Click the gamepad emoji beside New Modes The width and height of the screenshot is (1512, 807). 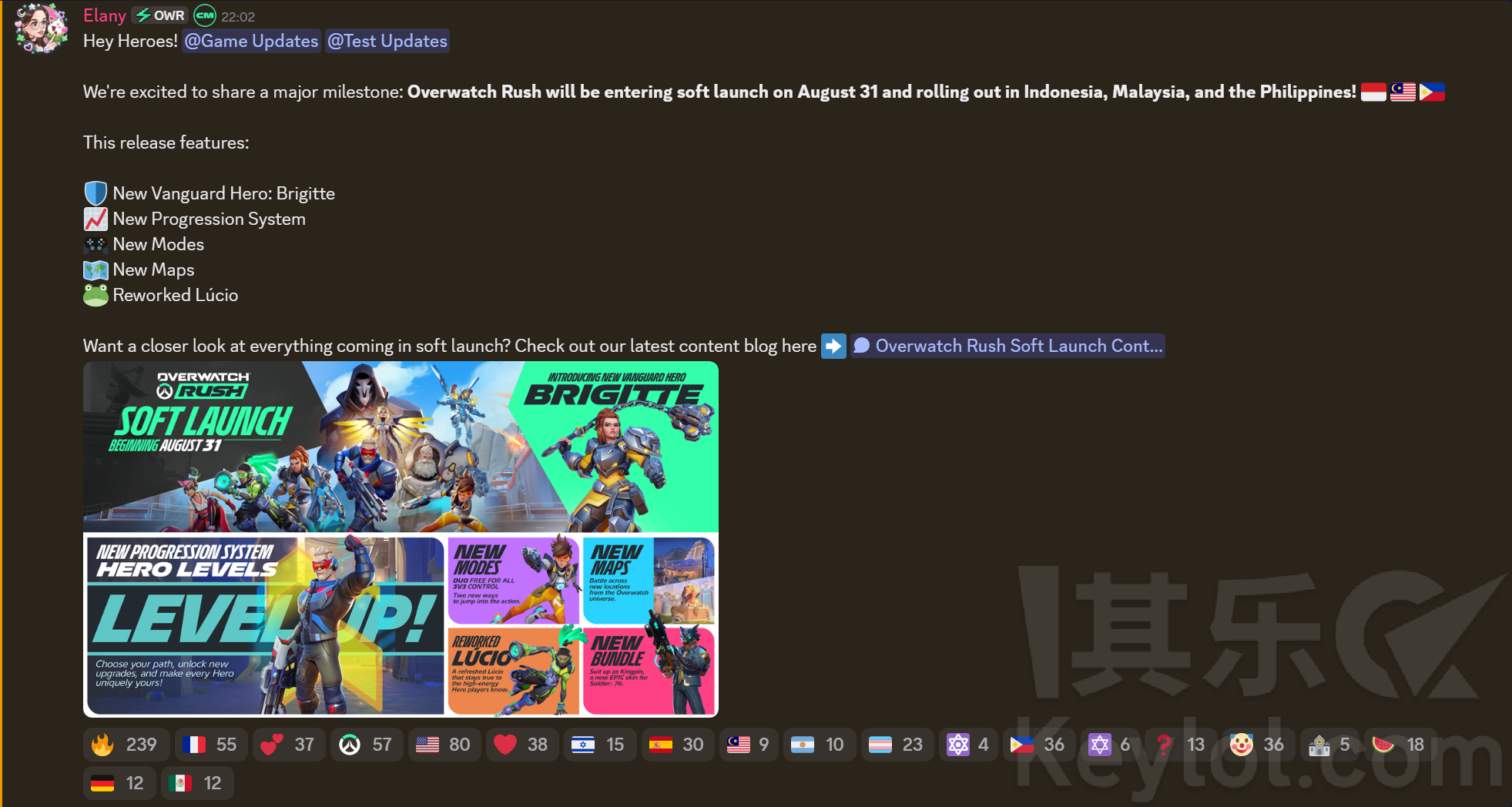click(x=96, y=244)
